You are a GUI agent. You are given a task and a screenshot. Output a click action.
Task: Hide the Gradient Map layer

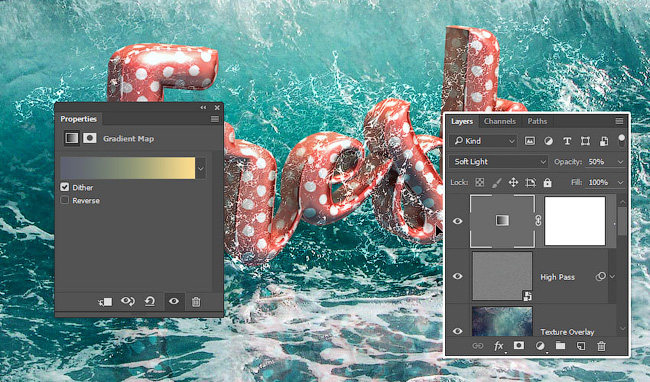click(x=458, y=221)
